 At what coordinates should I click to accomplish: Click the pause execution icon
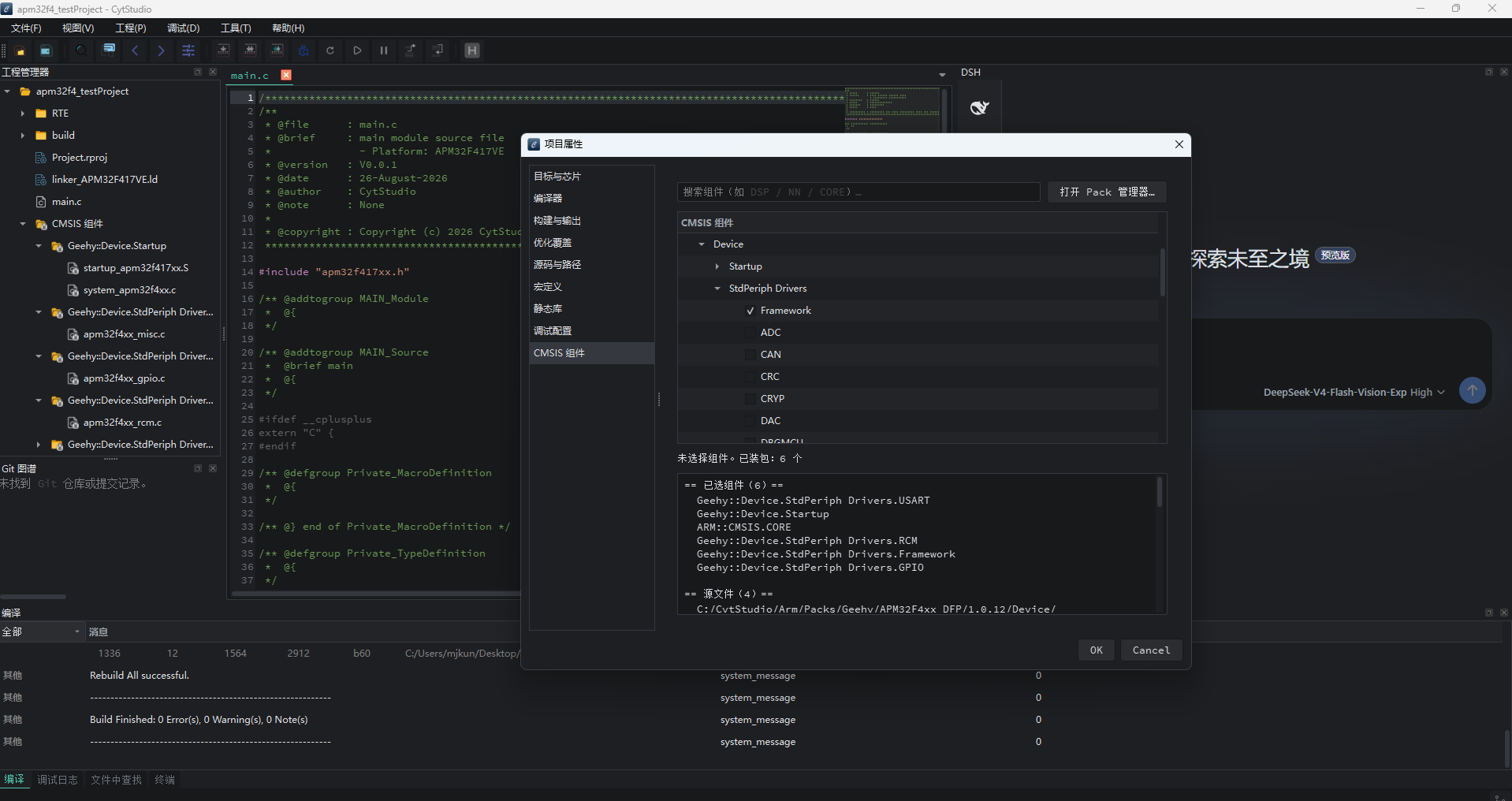click(384, 50)
